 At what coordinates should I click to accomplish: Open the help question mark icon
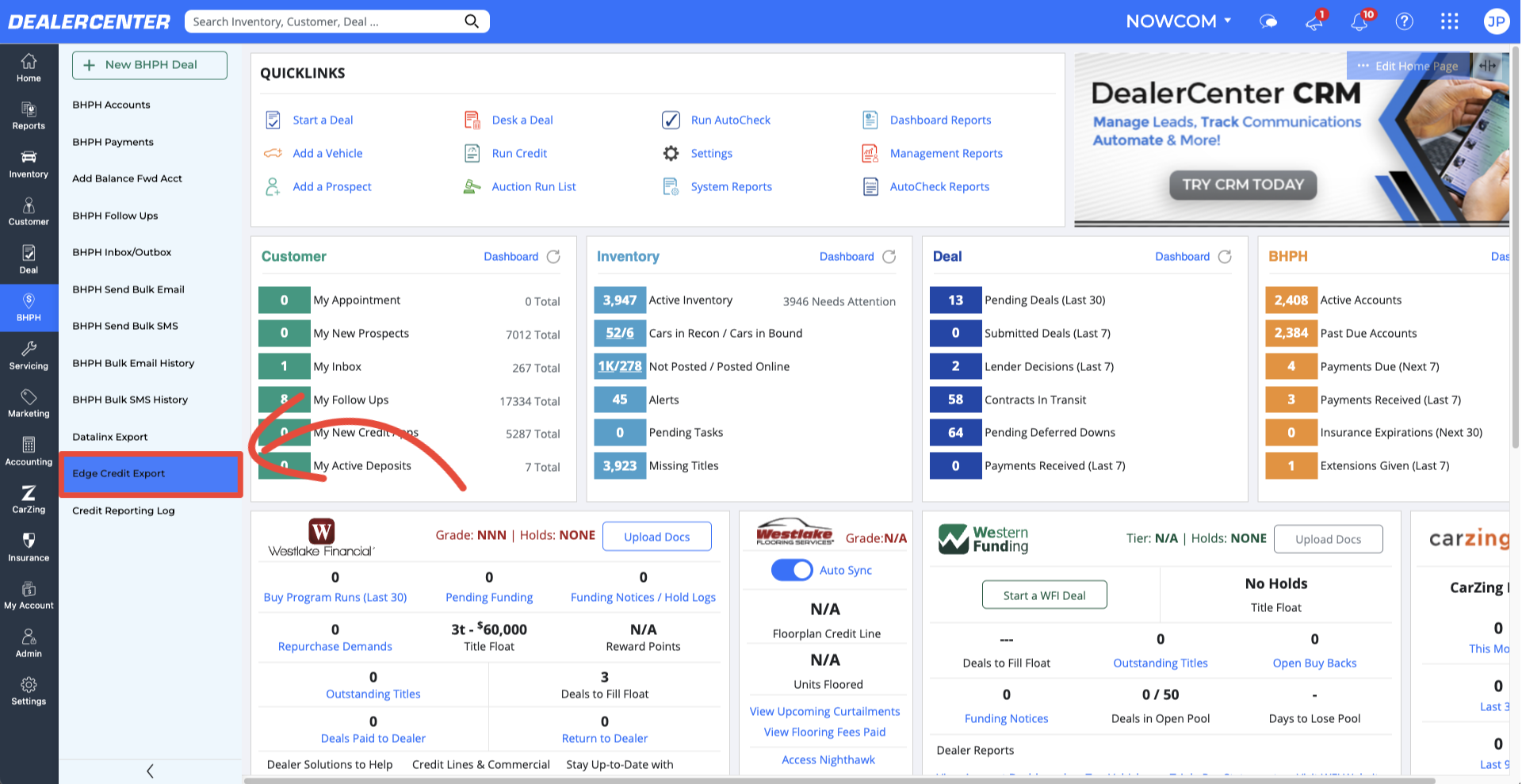click(x=1405, y=21)
